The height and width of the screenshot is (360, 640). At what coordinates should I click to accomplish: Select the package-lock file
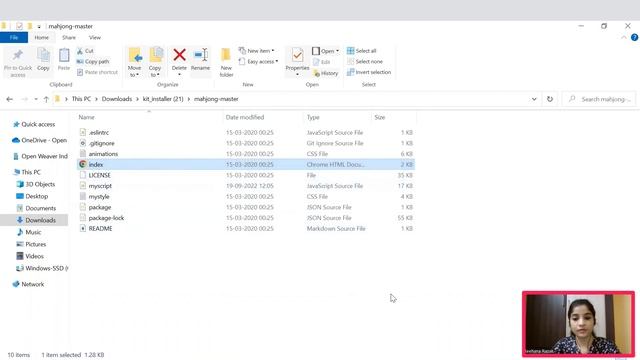pos(106,218)
